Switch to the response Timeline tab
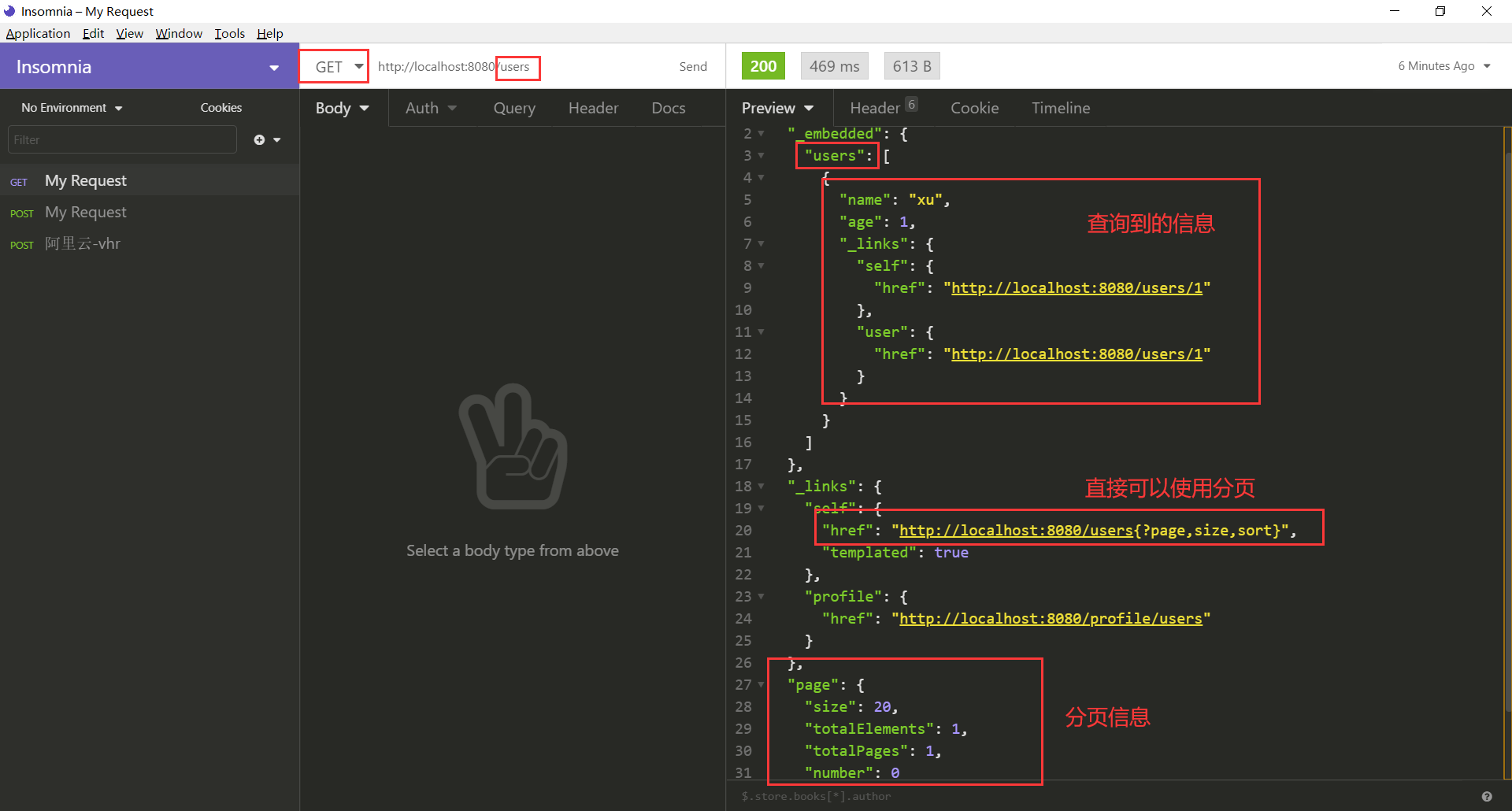The width and height of the screenshot is (1512, 811). click(1061, 108)
